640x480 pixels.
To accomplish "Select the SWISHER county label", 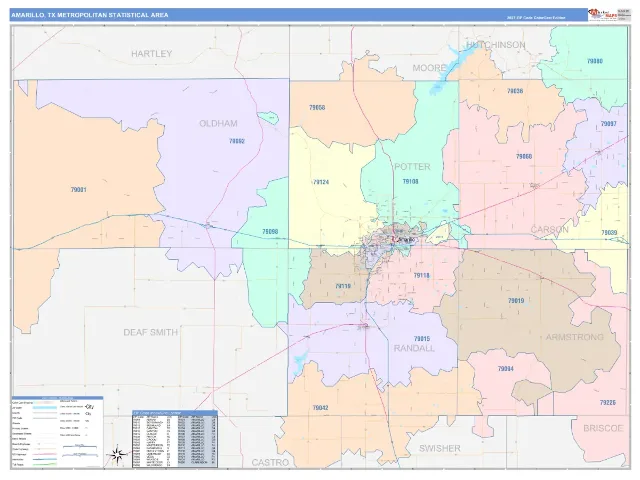I will [440, 448].
